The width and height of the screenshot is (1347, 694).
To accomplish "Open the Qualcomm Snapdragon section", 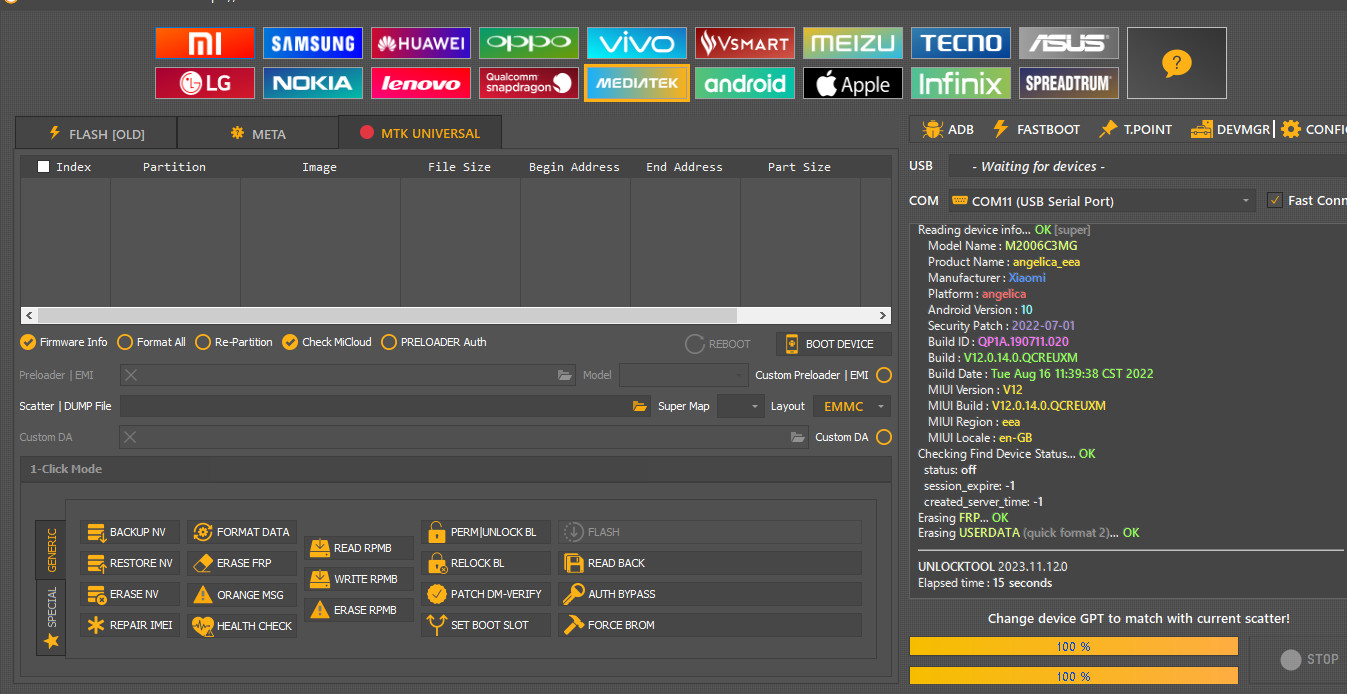I will 529,83.
